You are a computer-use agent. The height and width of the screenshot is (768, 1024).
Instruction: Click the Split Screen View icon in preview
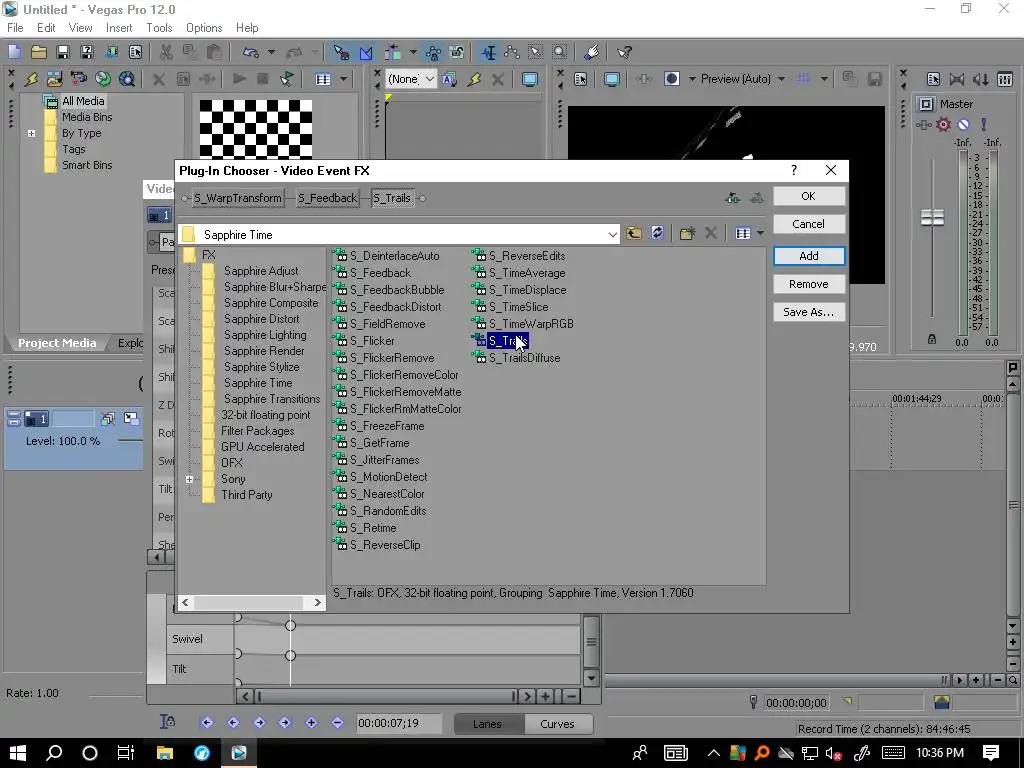tap(671, 79)
